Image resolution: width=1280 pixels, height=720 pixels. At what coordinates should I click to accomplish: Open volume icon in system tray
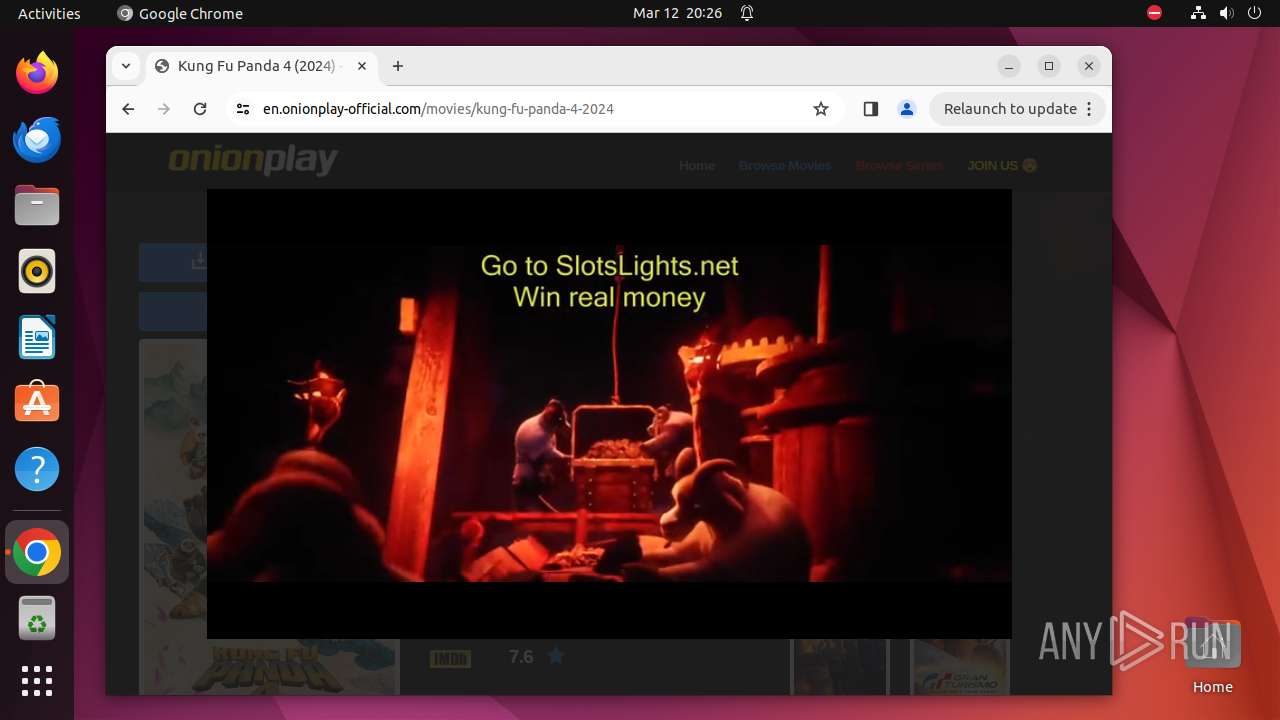point(1227,13)
